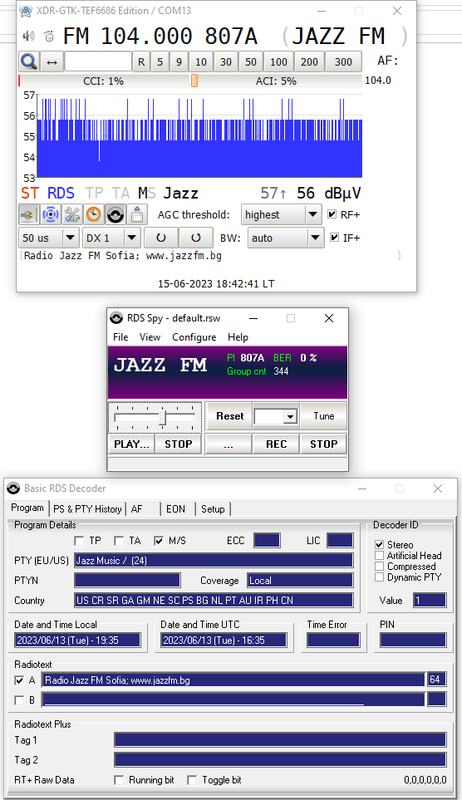Click the 100 kHz step button
This screenshot has height=800, width=462.
(x=278, y=62)
